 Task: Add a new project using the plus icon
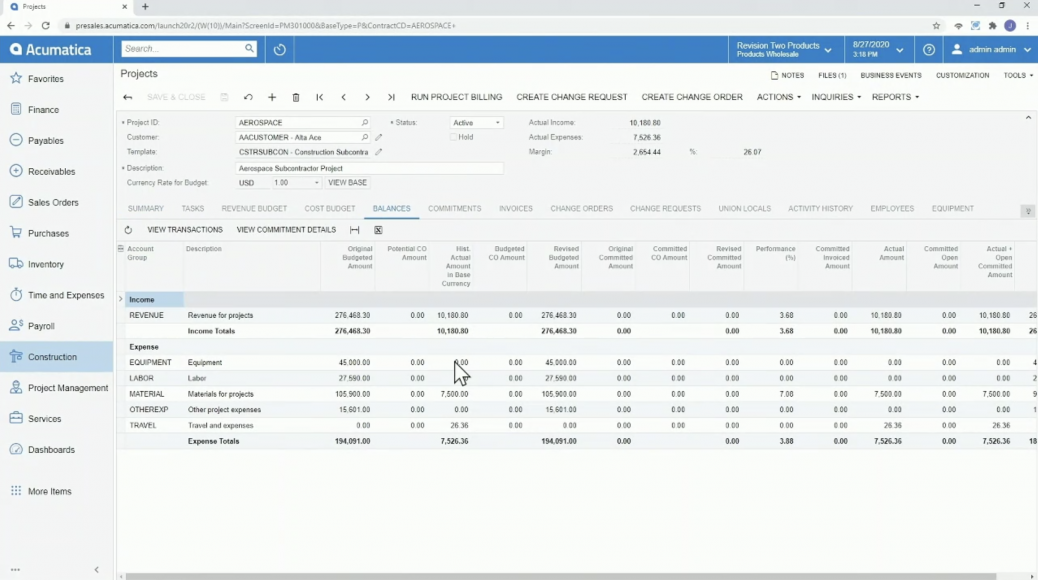coord(272,97)
